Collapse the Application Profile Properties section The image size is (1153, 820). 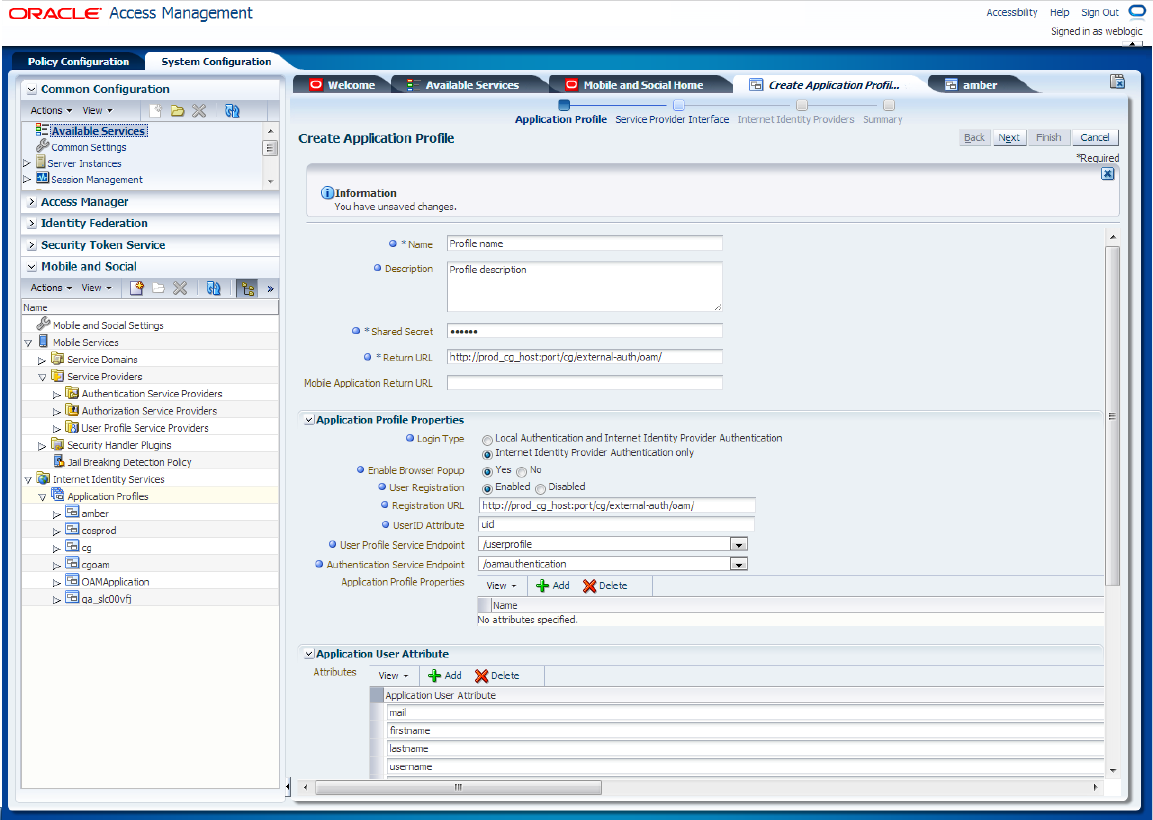(310, 420)
